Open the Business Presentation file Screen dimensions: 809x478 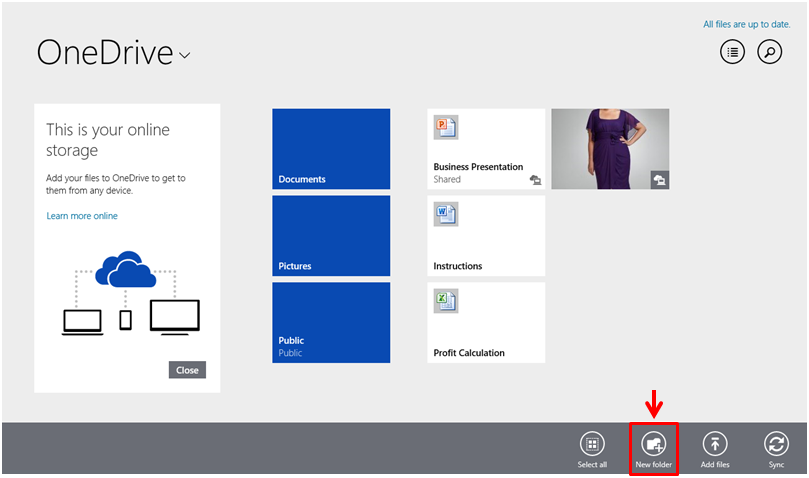coord(486,149)
